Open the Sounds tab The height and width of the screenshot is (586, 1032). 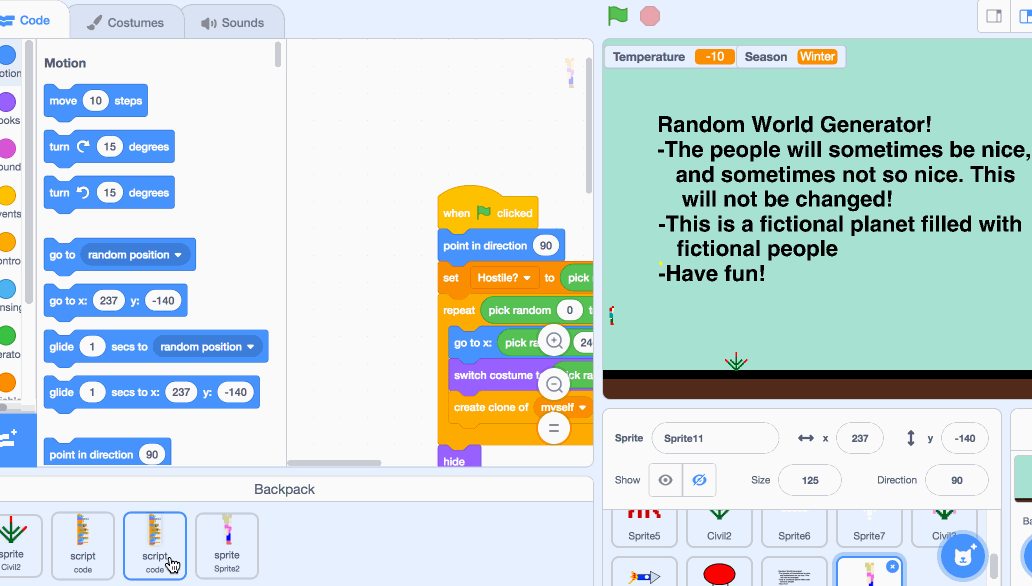[232, 22]
